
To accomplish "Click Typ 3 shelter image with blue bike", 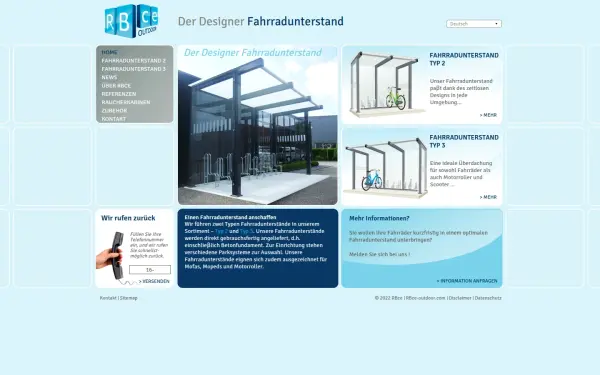I will [386, 168].
